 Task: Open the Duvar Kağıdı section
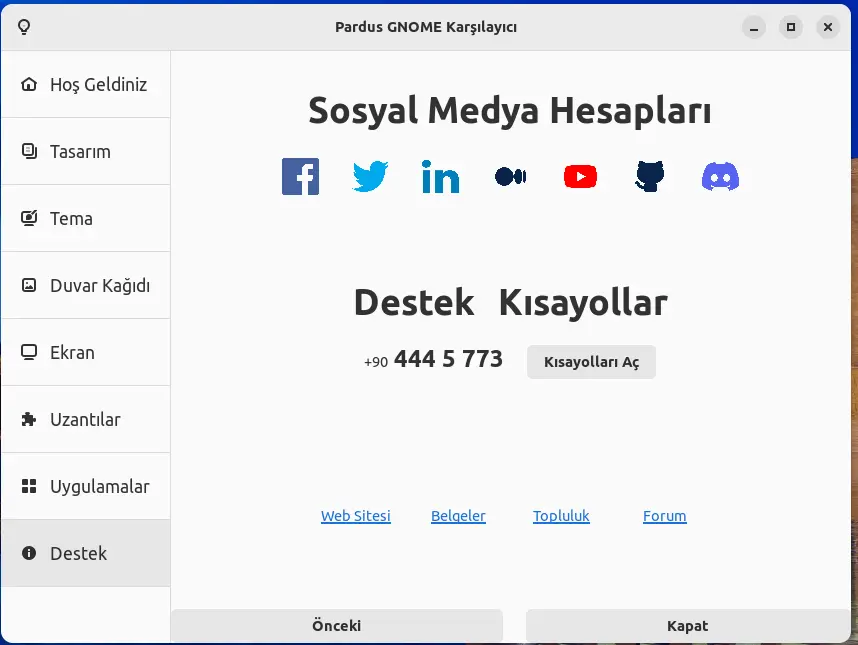(x=86, y=286)
